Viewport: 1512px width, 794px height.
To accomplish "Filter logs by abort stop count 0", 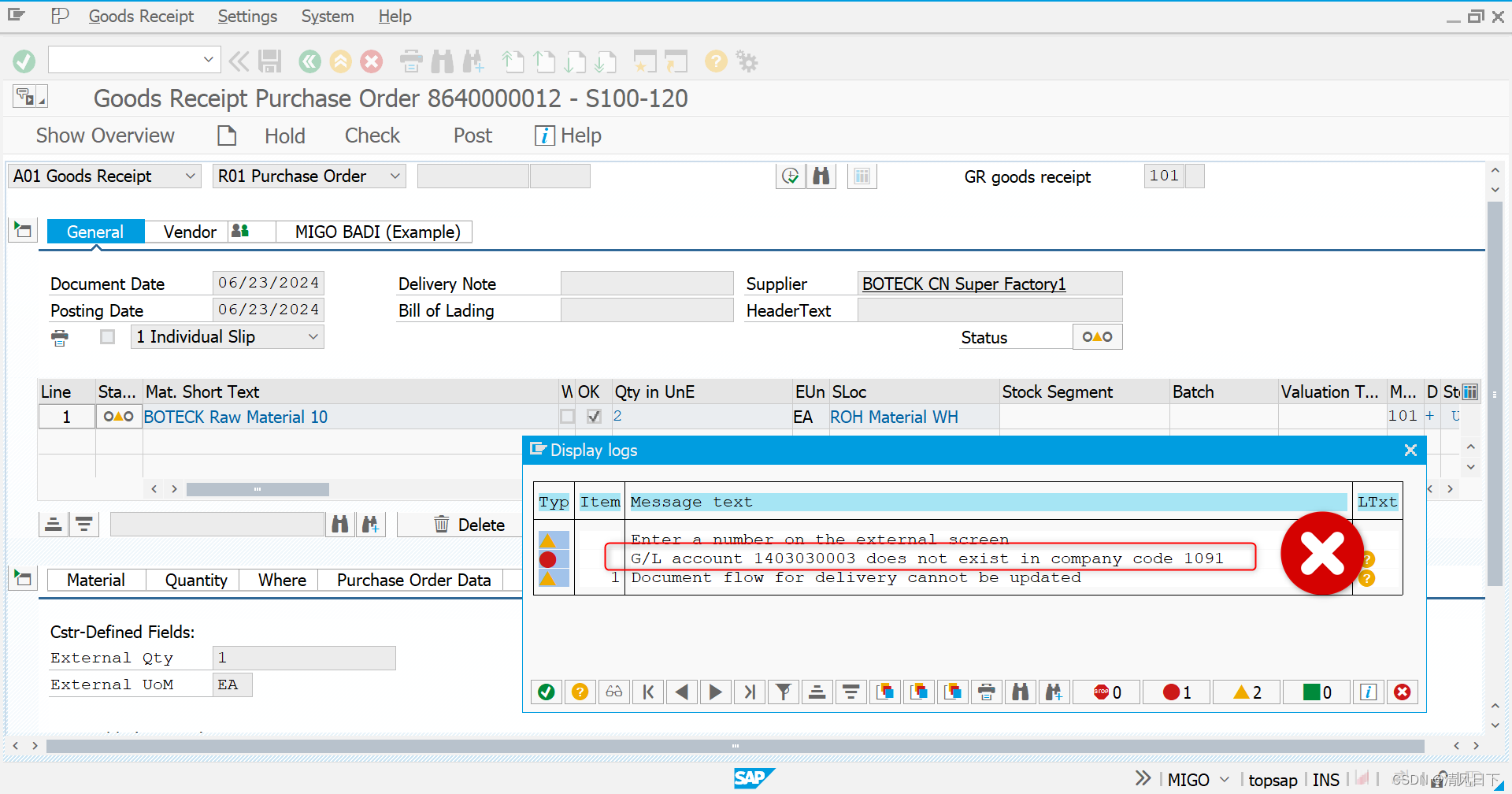I will (1106, 692).
